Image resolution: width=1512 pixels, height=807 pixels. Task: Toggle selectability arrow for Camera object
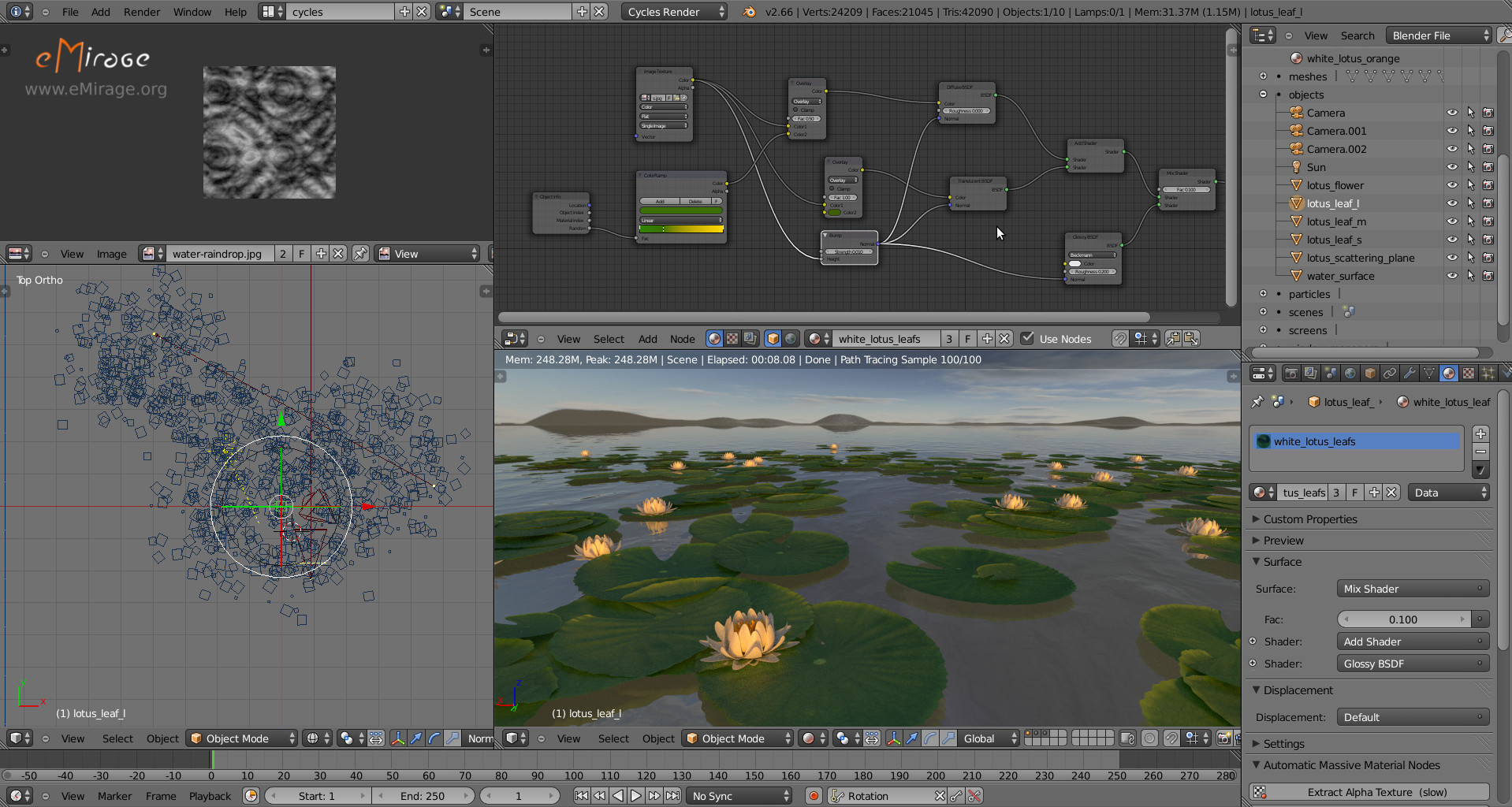pyautogui.click(x=1470, y=113)
